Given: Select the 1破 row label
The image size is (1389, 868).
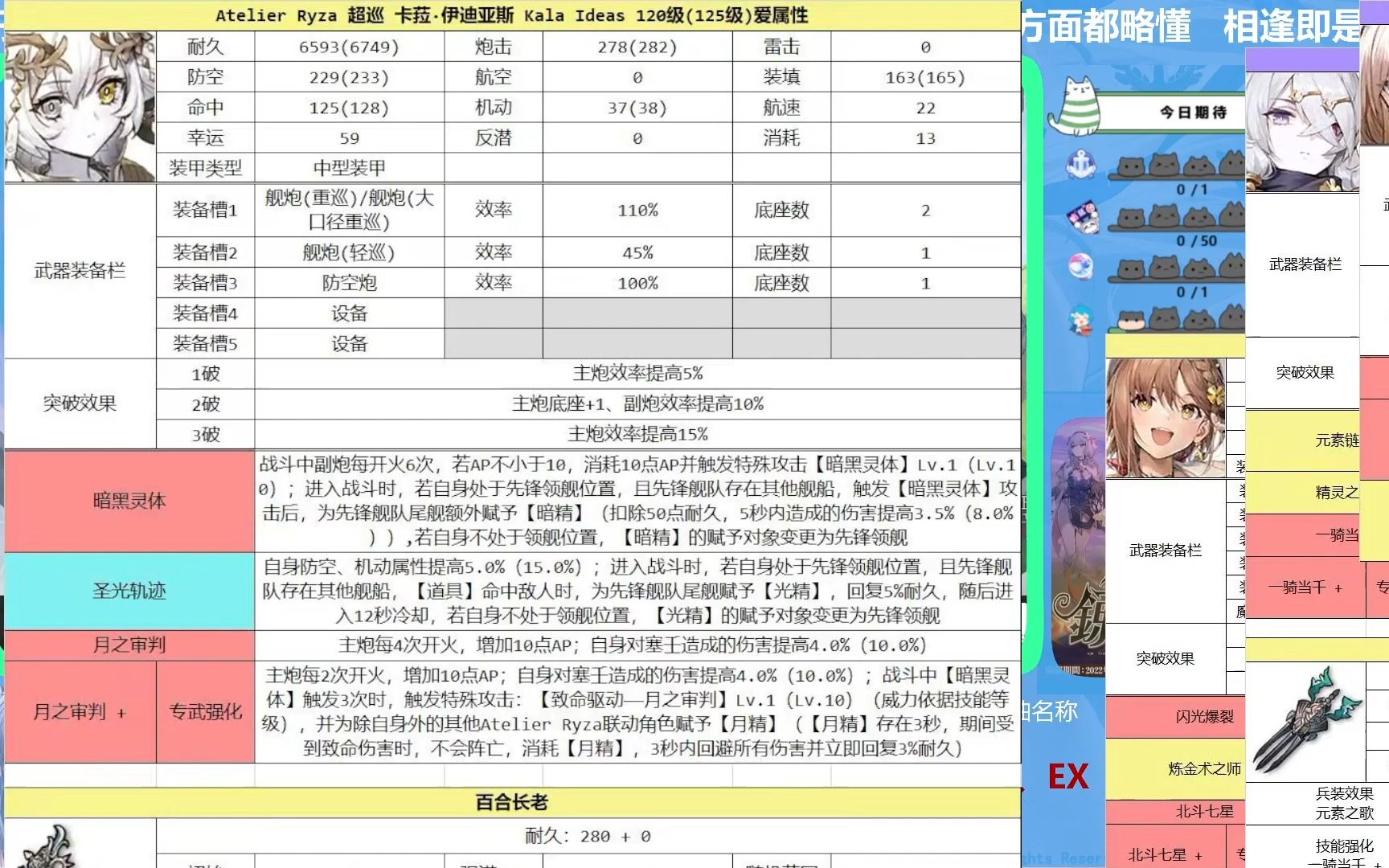Looking at the screenshot, I should [205, 374].
